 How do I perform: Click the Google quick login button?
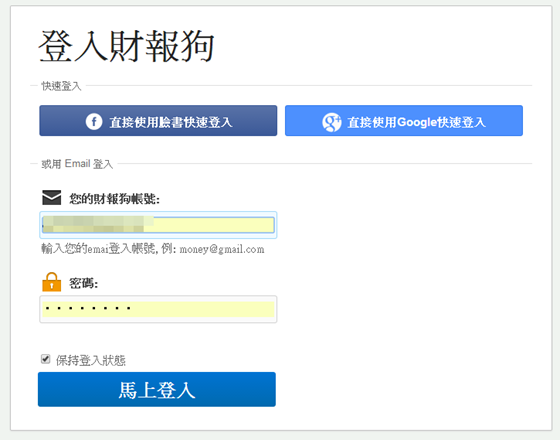(404, 121)
